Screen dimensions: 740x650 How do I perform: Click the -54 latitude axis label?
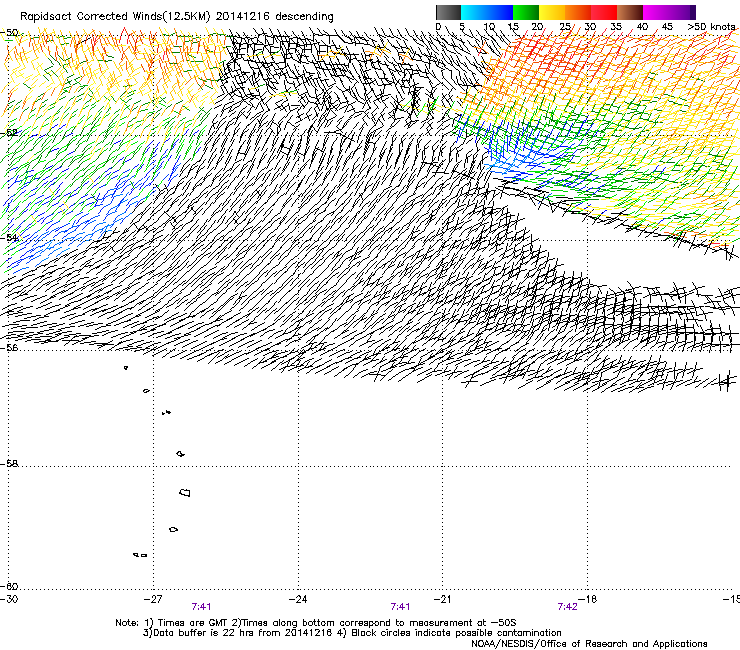(9, 238)
